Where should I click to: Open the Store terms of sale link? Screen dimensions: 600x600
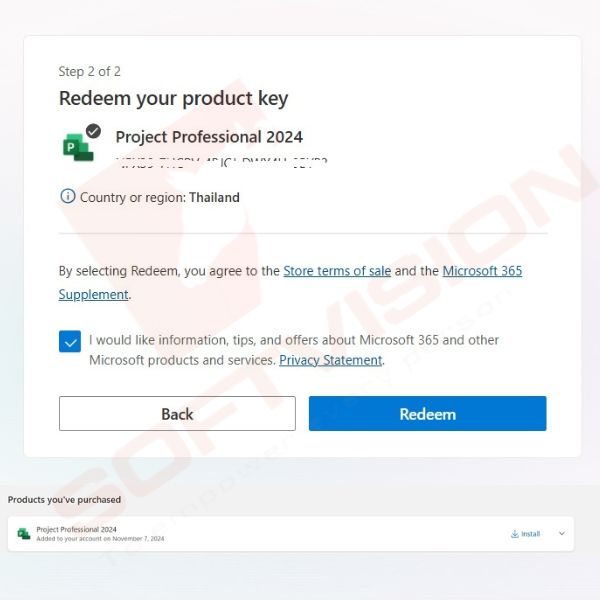tap(337, 271)
